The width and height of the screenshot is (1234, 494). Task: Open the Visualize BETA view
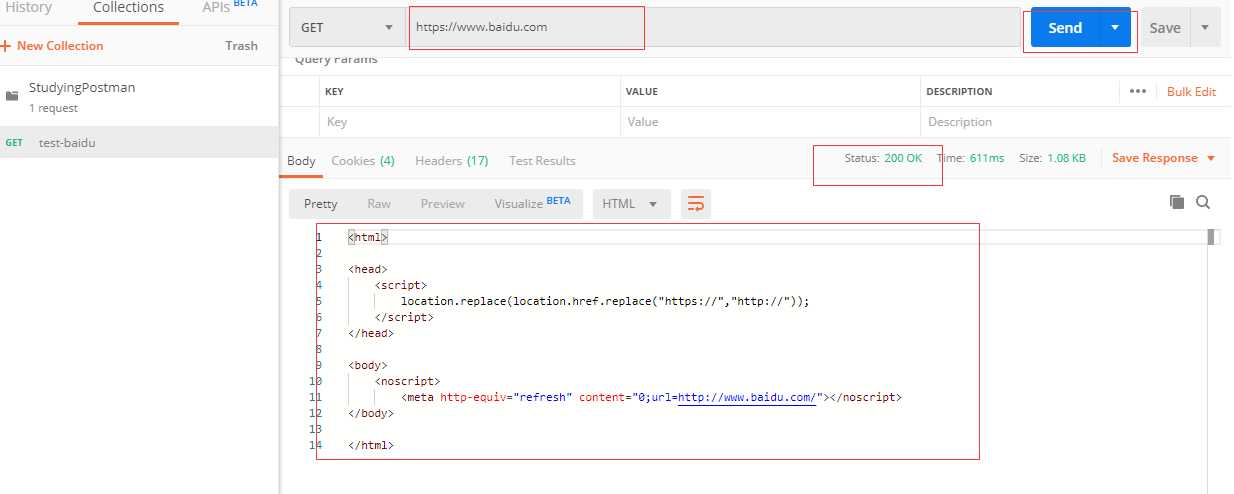click(532, 203)
